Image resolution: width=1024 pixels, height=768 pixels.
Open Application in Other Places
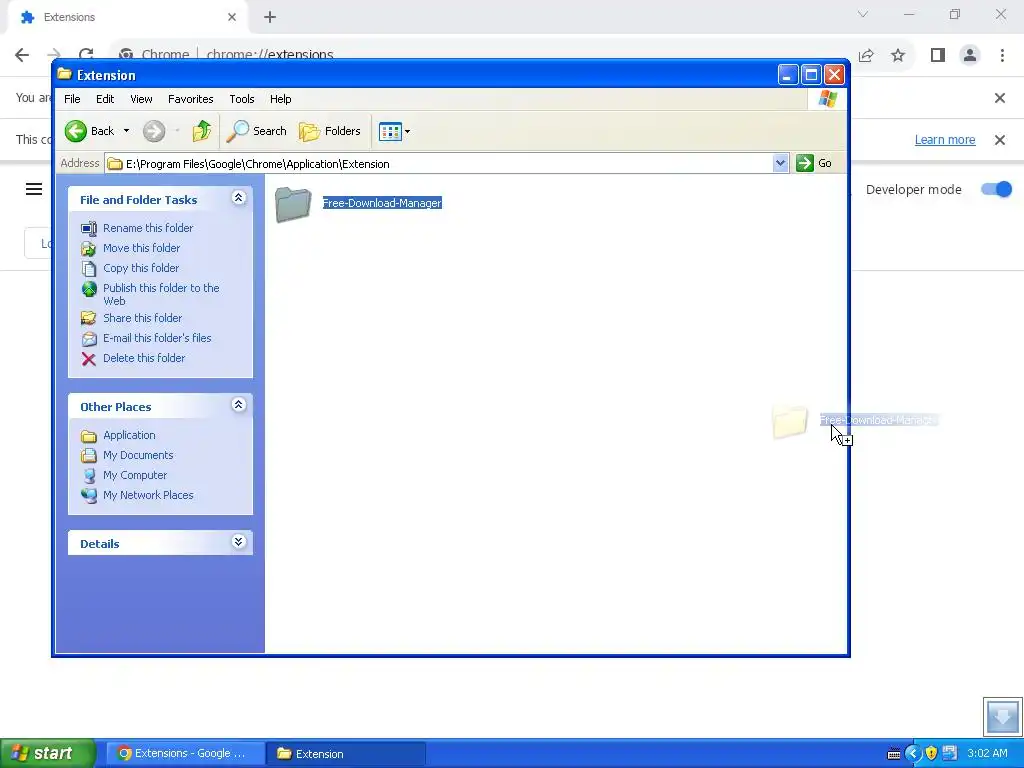(129, 436)
